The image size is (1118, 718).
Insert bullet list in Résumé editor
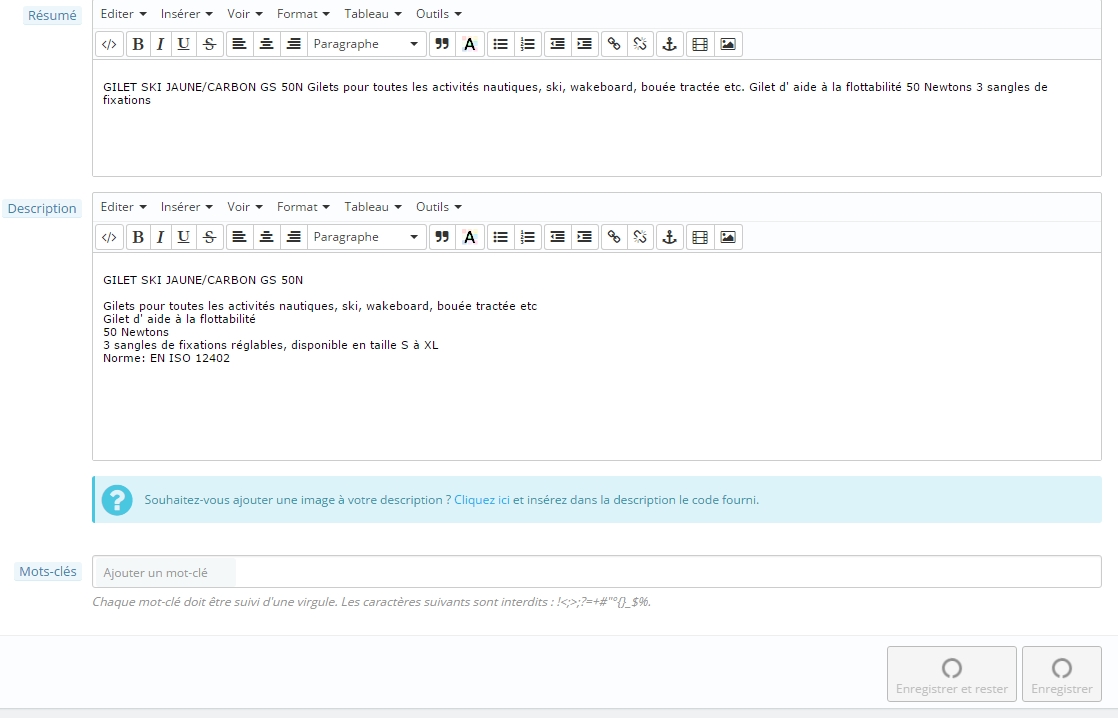tap(501, 44)
